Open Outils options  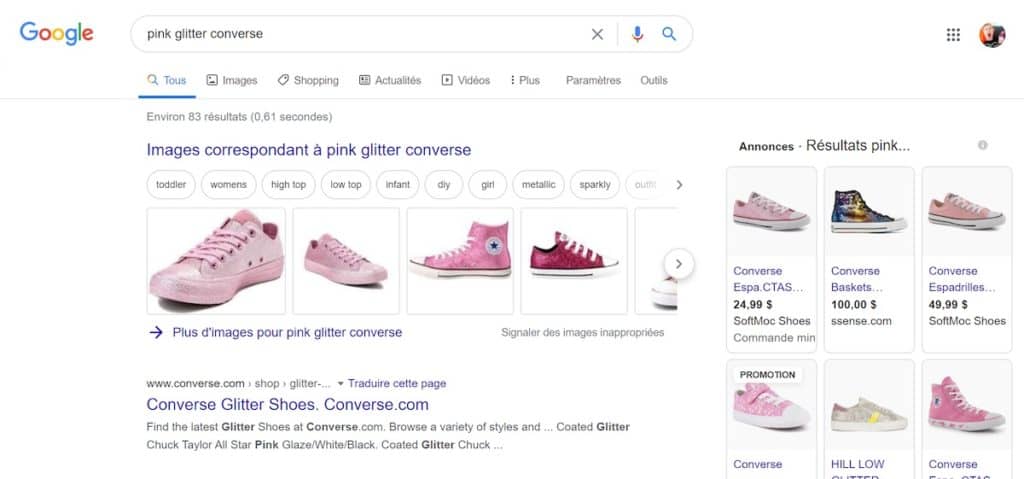(654, 80)
